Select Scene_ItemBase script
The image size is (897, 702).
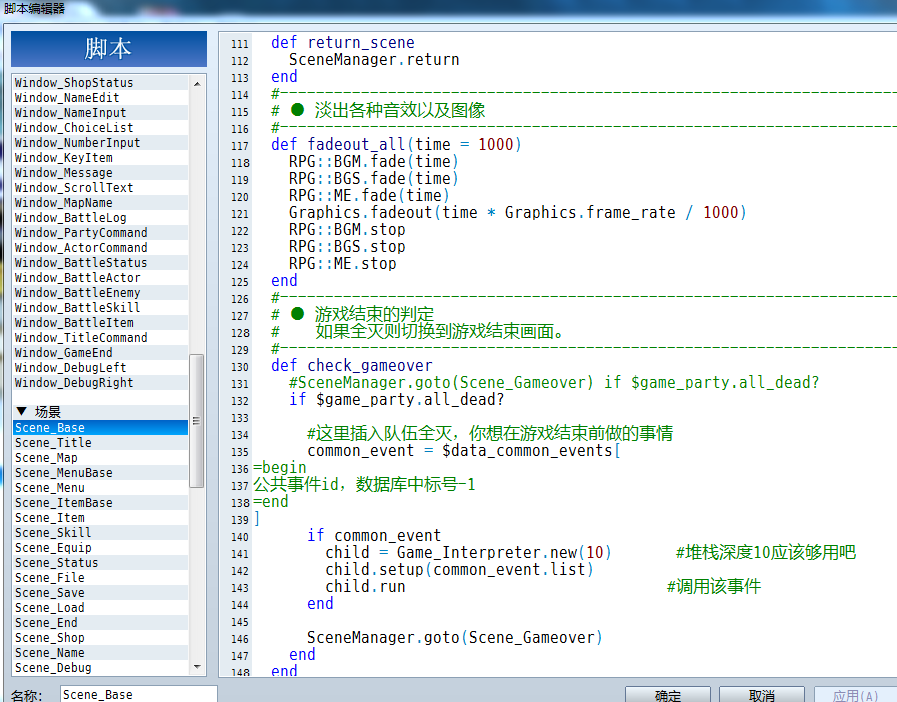(100, 502)
